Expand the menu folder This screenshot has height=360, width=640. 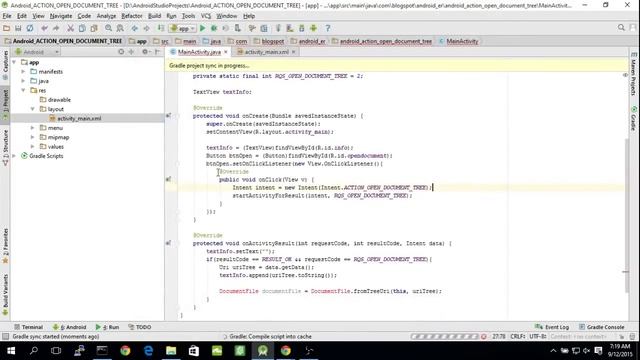point(33,128)
